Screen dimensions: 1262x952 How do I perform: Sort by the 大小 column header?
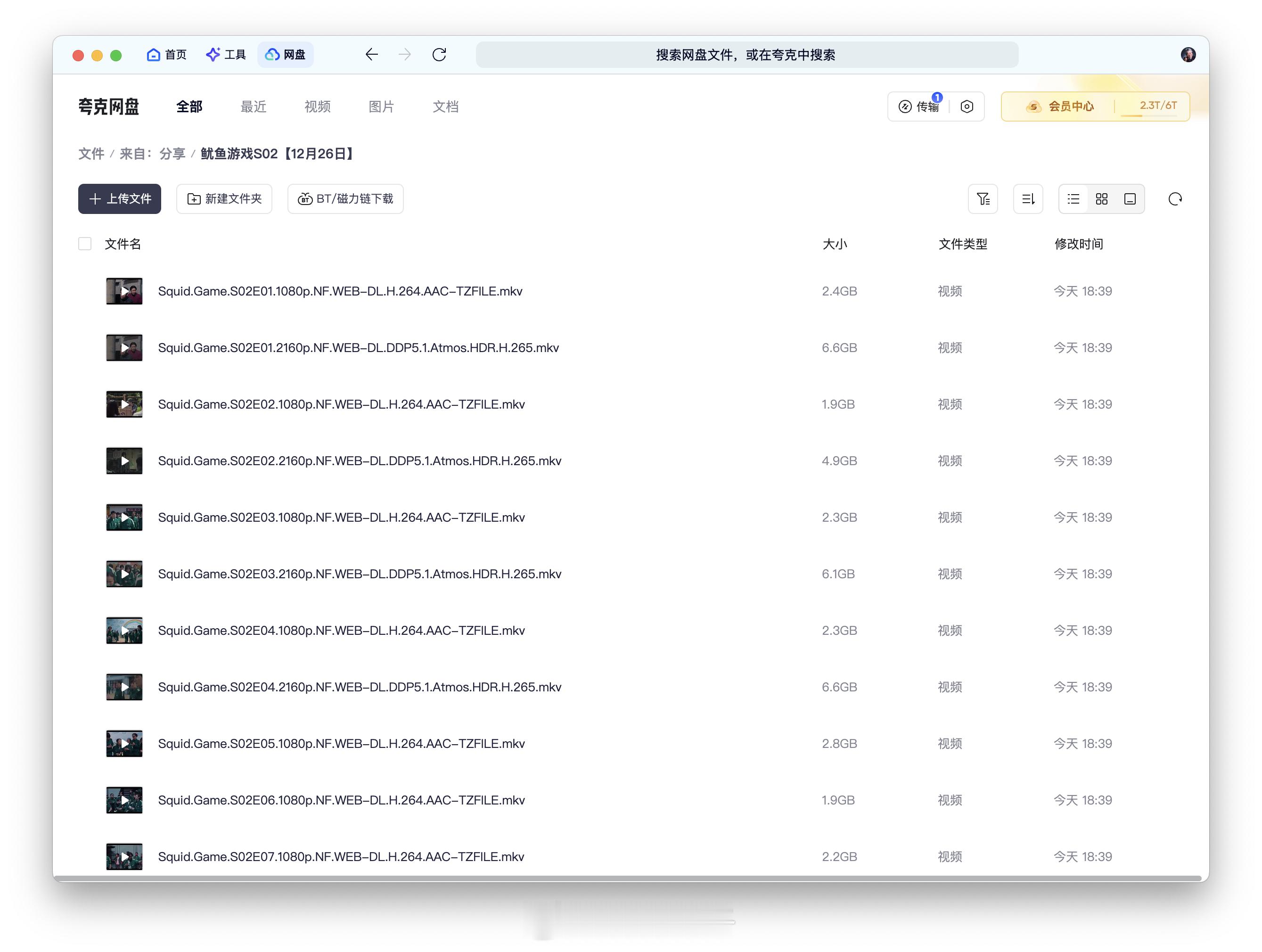click(835, 244)
